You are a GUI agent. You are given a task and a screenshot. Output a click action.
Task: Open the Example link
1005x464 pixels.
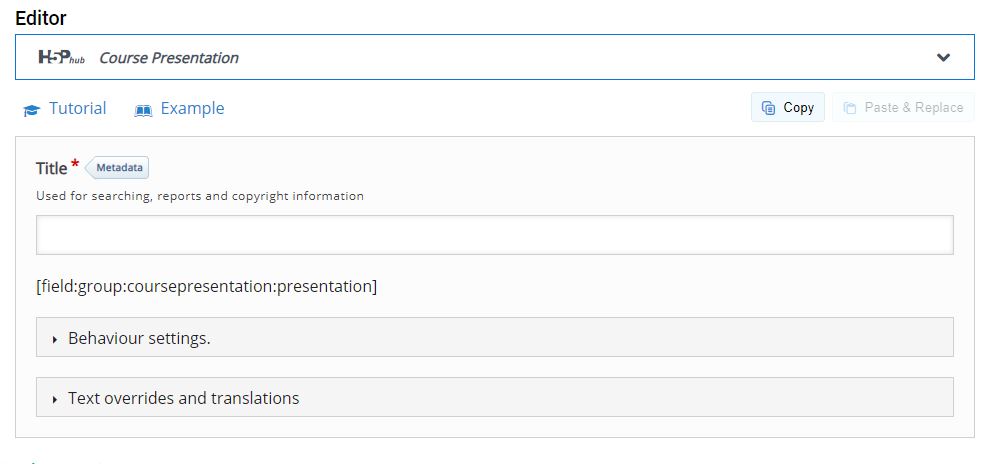(192, 108)
